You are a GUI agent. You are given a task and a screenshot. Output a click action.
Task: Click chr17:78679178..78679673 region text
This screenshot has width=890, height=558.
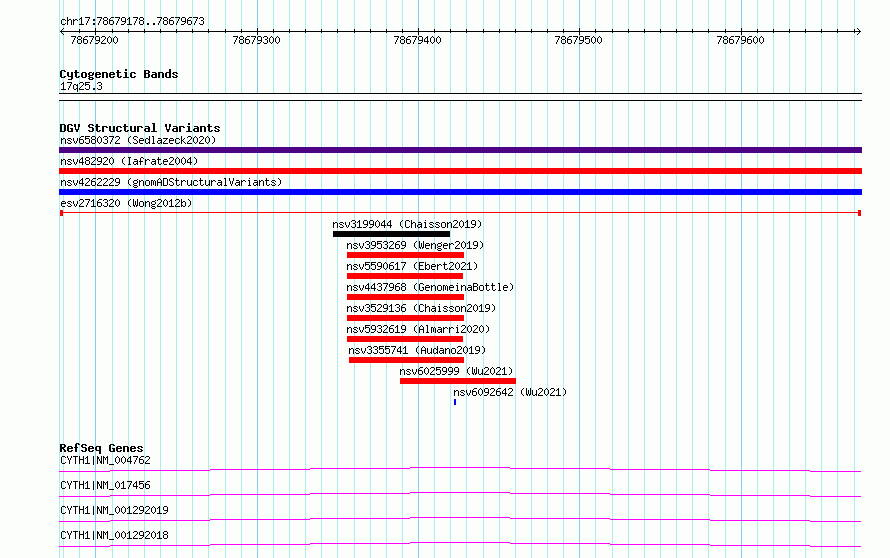pyautogui.click(x=132, y=22)
